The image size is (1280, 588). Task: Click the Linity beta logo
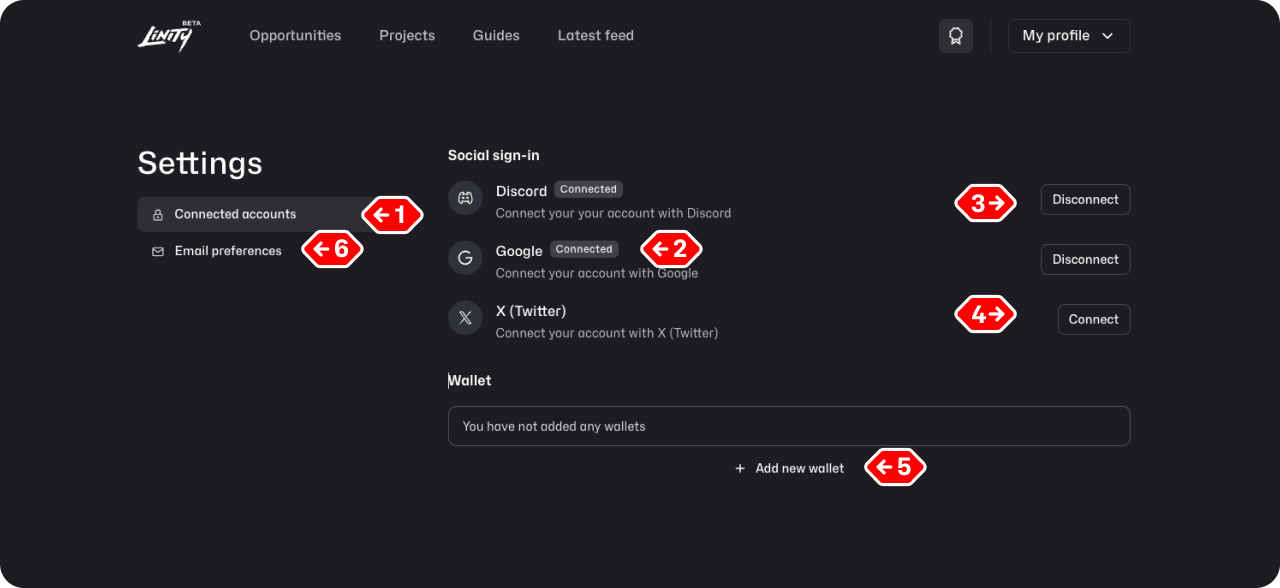[x=164, y=36]
